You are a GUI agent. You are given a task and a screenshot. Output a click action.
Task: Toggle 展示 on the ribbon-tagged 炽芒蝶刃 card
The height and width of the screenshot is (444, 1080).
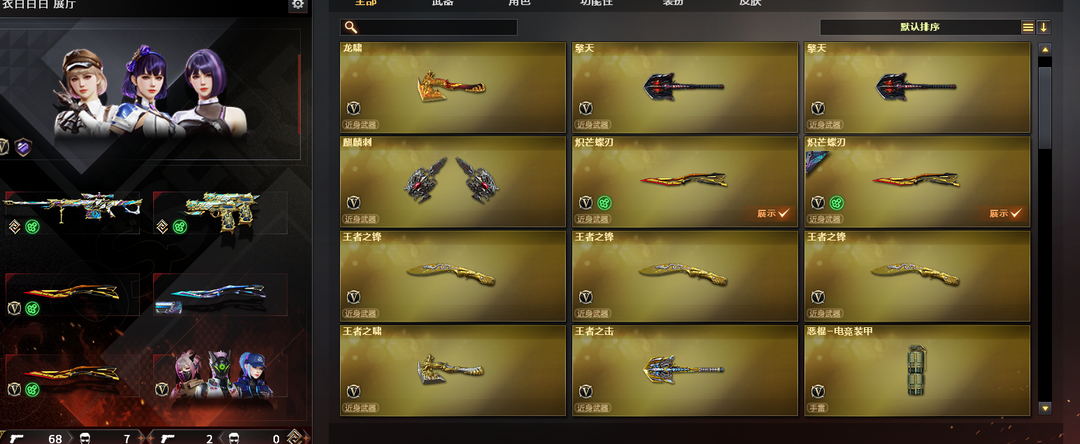pyautogui.click(x=1005, y=213)
